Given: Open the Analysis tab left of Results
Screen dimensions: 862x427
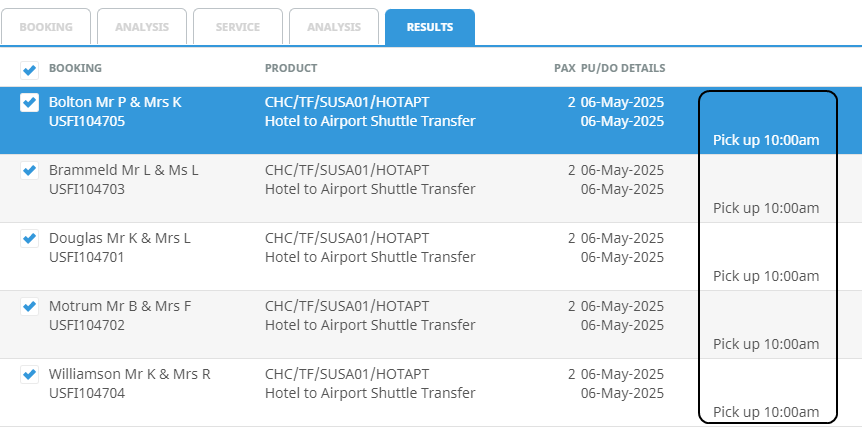Looking at the screenshot, I should click(x=333, y=27).
